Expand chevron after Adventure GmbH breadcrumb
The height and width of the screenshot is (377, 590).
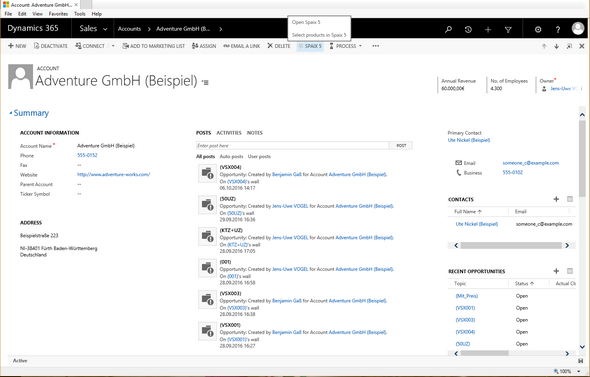220,29
